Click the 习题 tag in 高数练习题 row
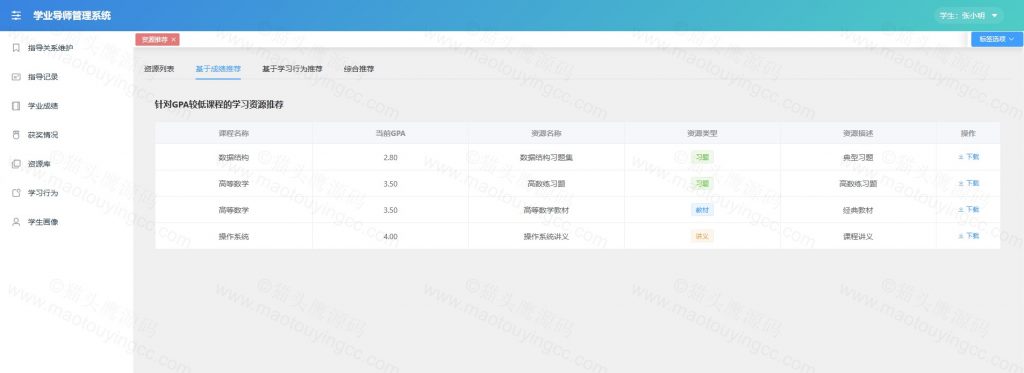 (x=702, y=184)
